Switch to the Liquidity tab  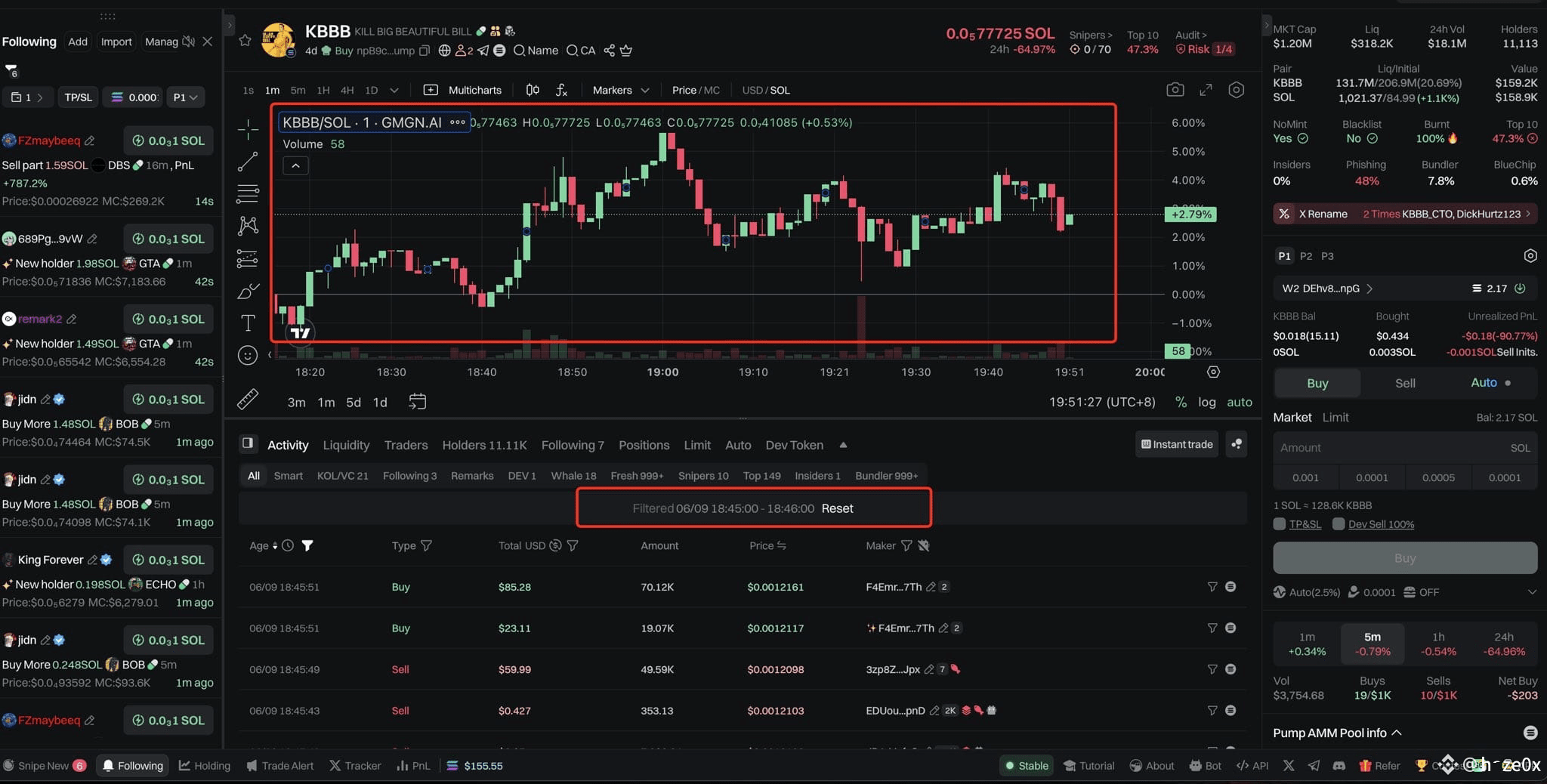pyautogui.click(x=346, y=445)
